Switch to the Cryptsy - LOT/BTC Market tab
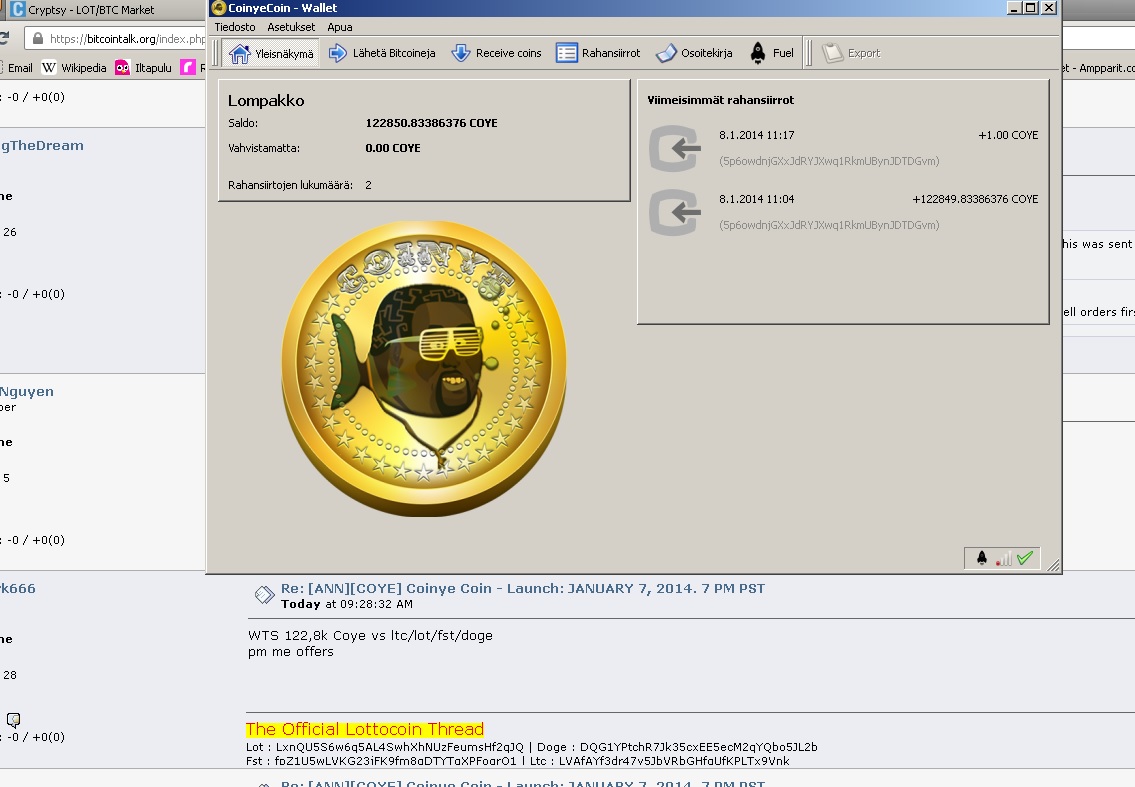The image size is (1135, 787). pos(83,9)
